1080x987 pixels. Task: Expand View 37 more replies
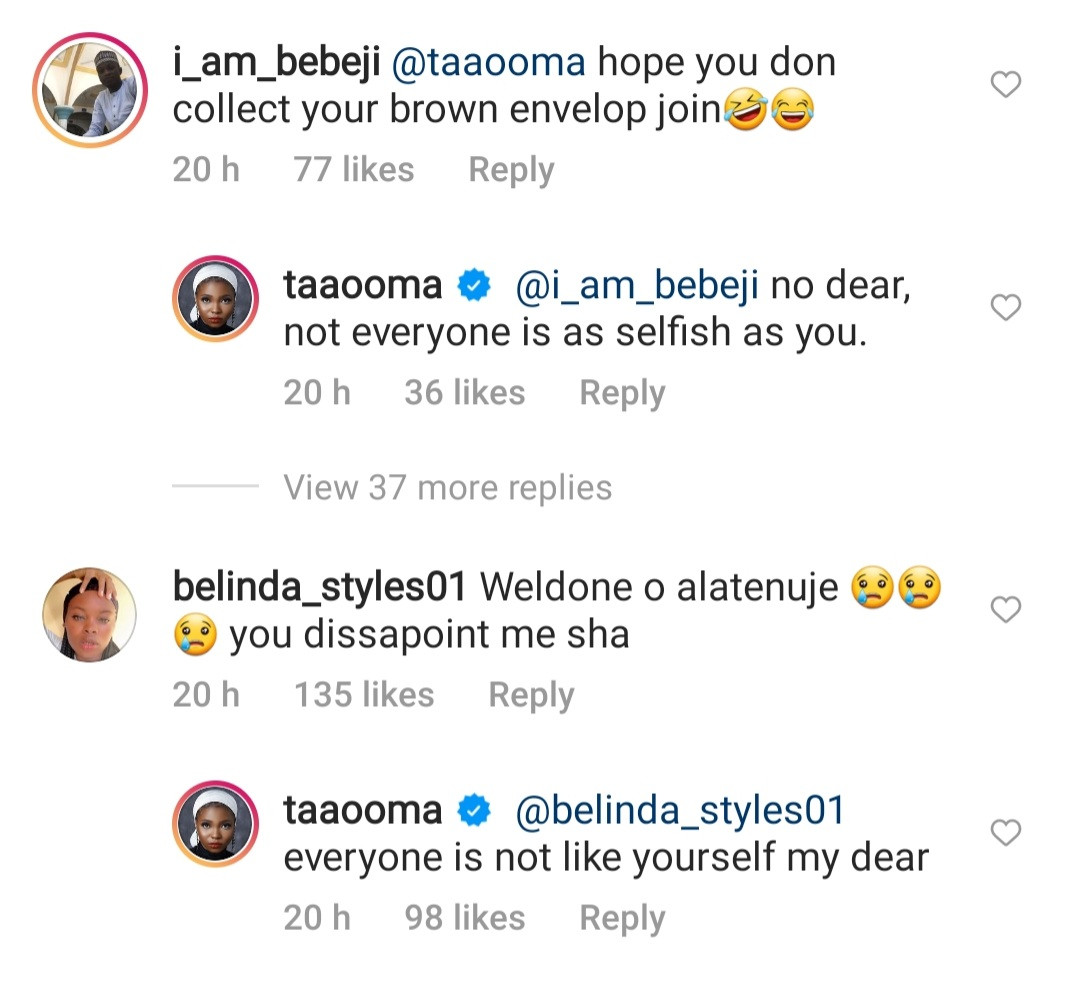447,488
